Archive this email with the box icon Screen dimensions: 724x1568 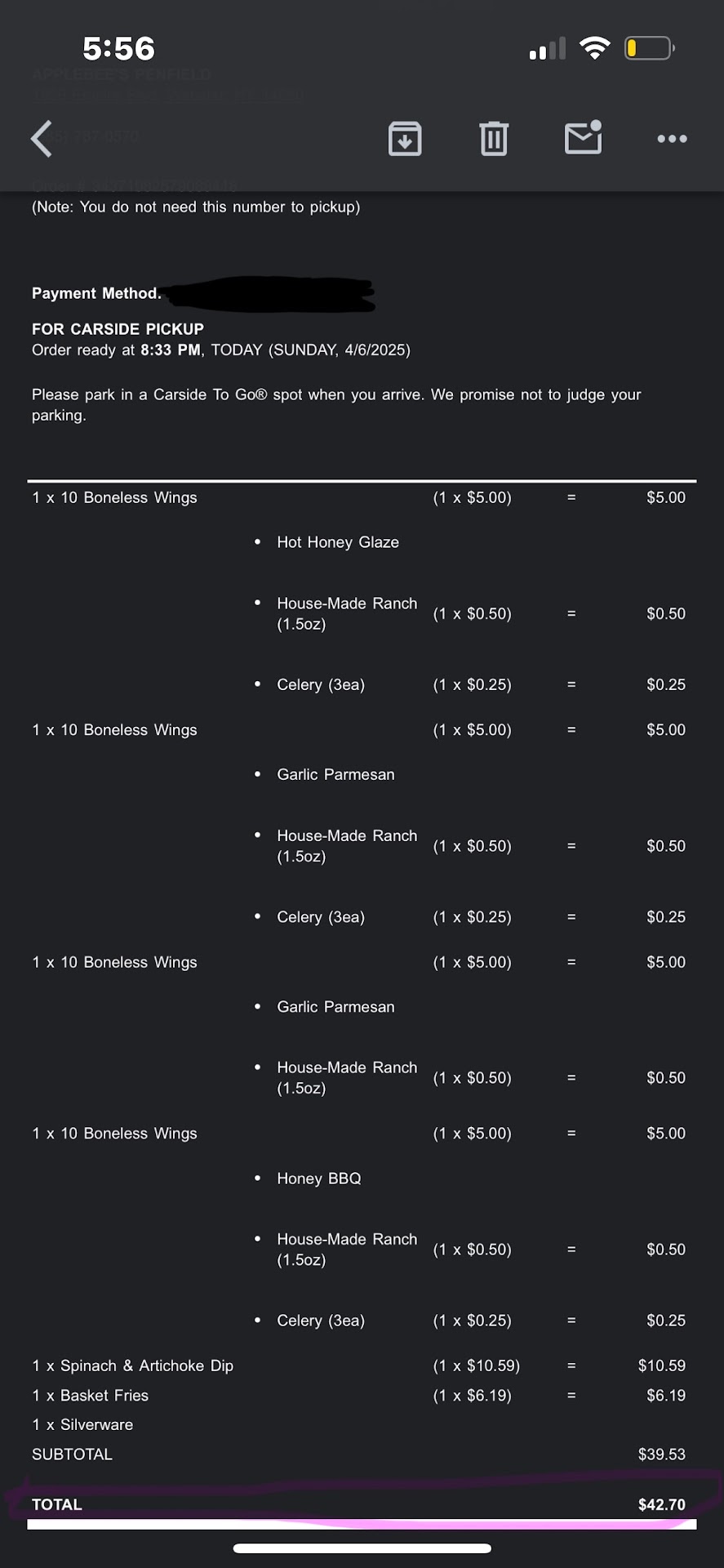(x=405, y=139)
